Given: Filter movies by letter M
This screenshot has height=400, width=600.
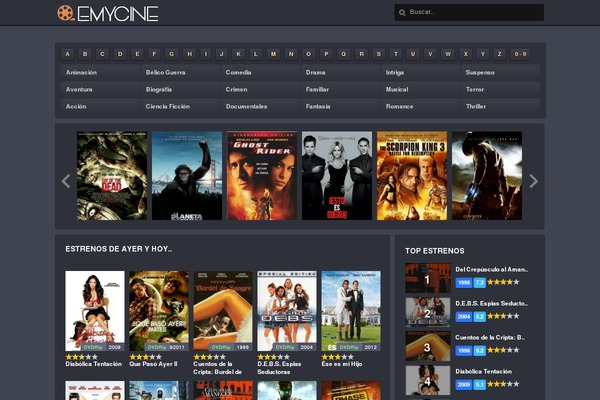Looking at the screenshot, I should (x=273, y=54).
